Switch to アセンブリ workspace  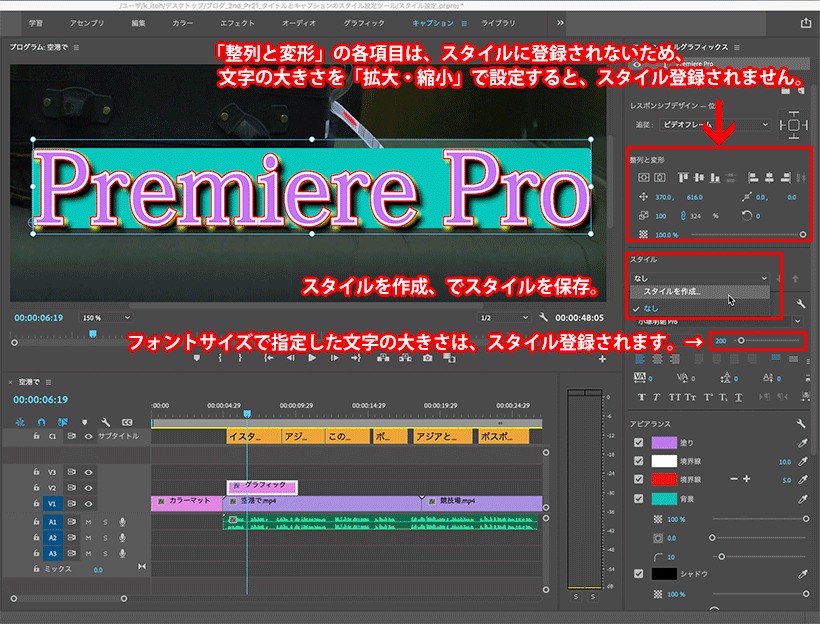87,23
